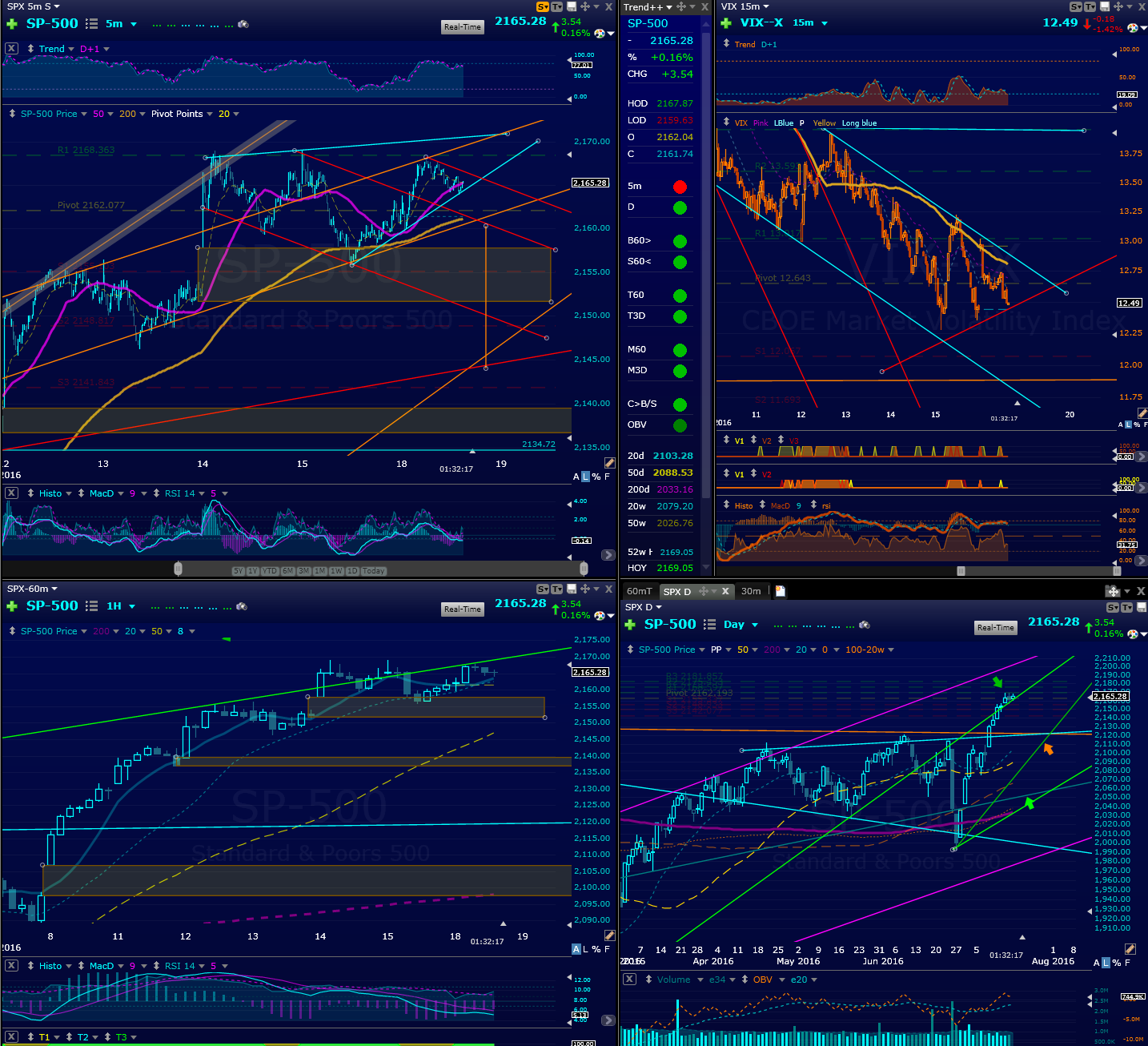Viewport: 1148px width, 1046px height.
Task: Open list icon beside SP-500 1H symbol
Action: tap(92, 606)
